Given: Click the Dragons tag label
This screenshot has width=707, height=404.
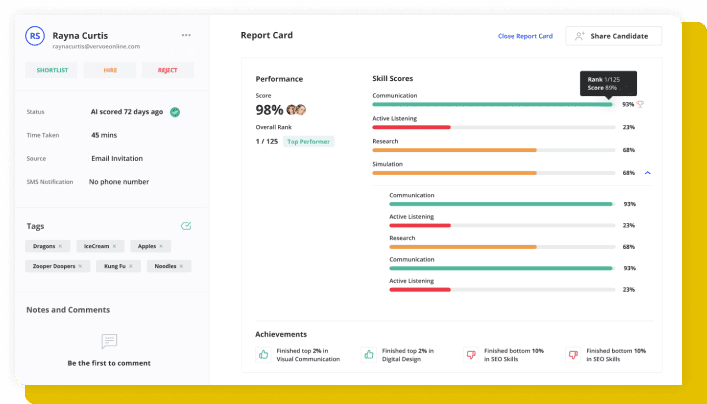Looking at the screenshot, I should 44,246.
